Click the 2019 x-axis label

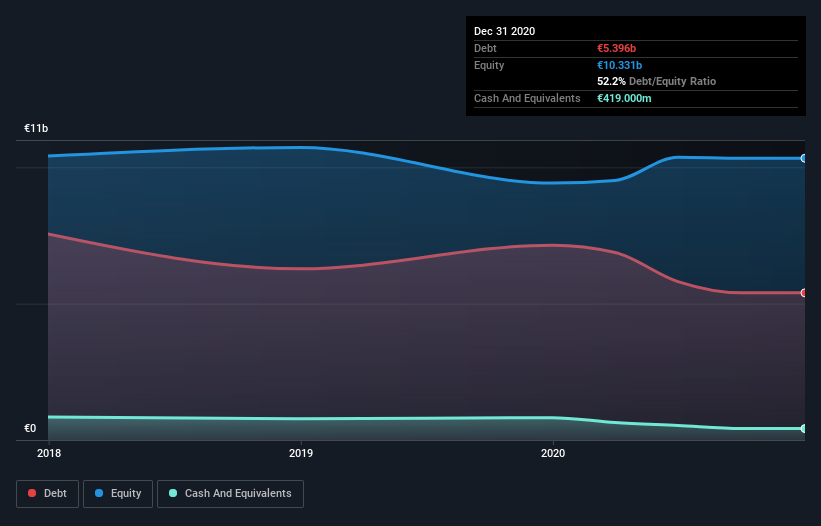click(x=301, y=453)
